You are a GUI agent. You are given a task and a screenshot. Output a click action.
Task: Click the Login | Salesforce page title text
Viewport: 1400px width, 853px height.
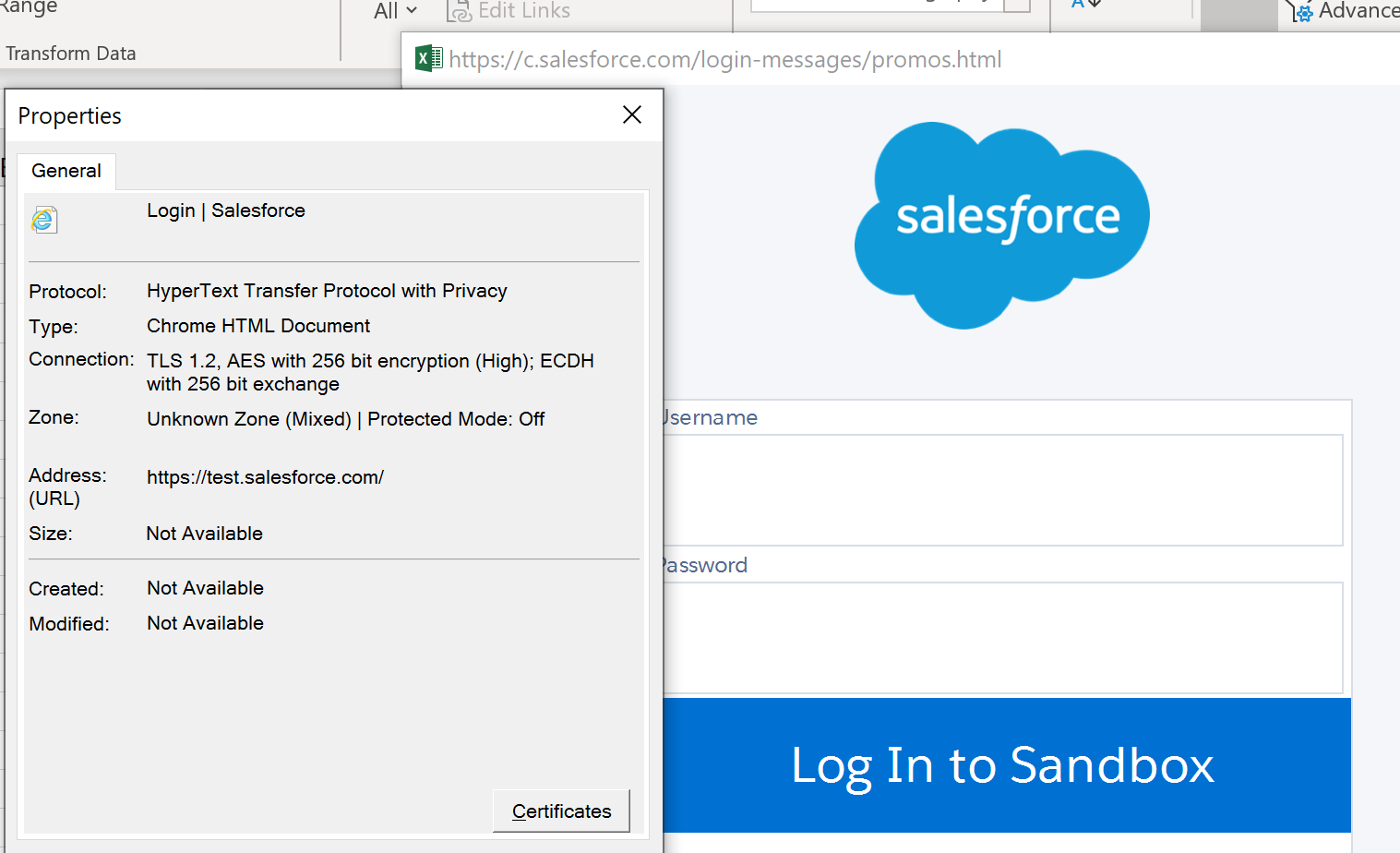click(226, 210)
